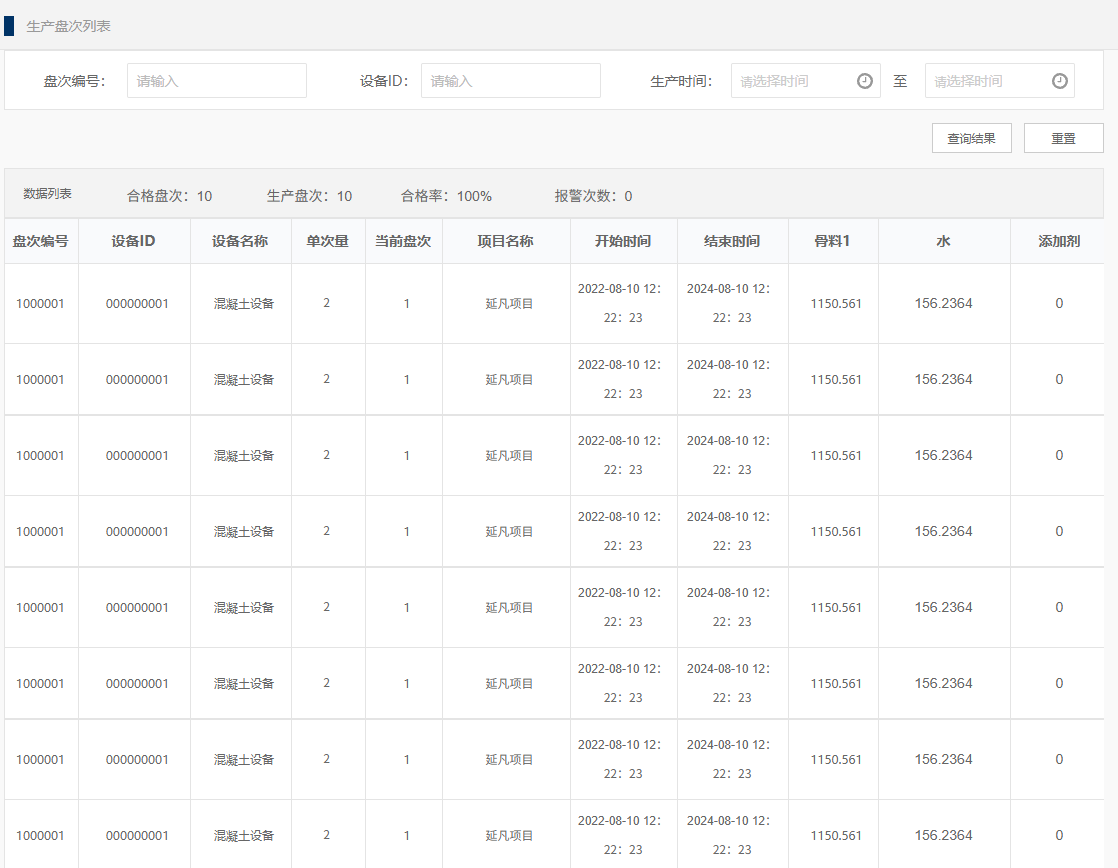Click the clock icon in the end time field
1118x868 pixels.
tap(1059, 81)
